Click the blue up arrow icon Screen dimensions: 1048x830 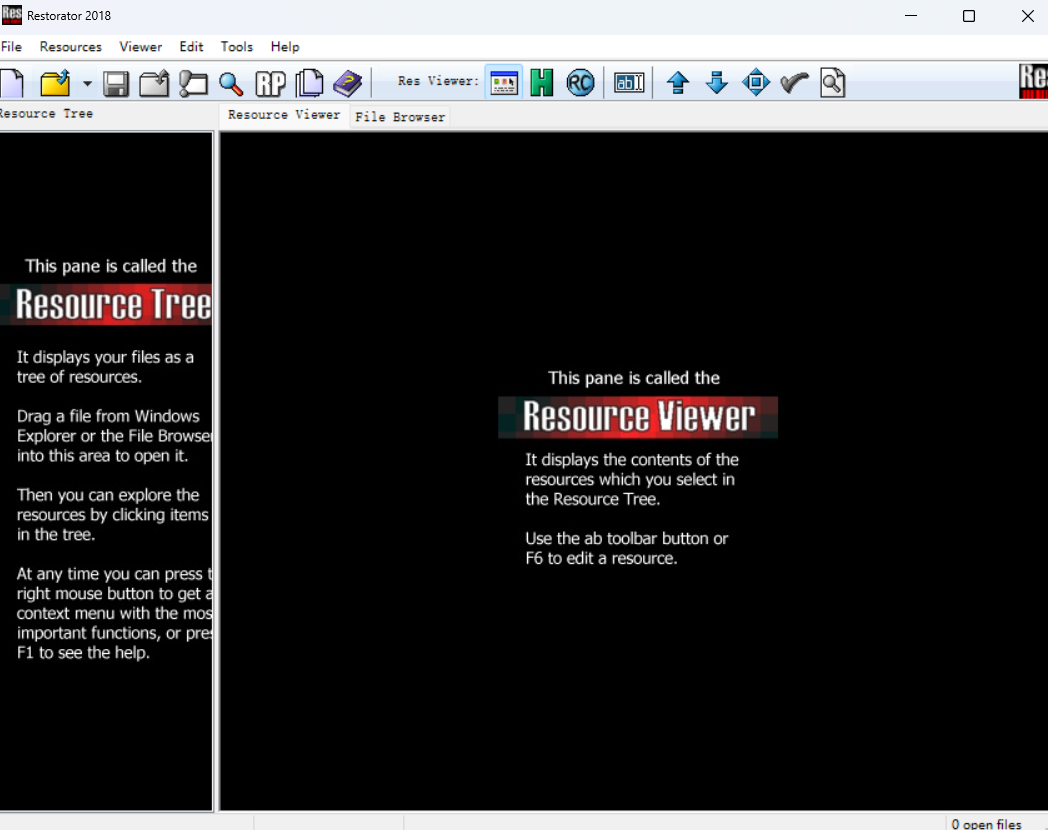[678, 83]
